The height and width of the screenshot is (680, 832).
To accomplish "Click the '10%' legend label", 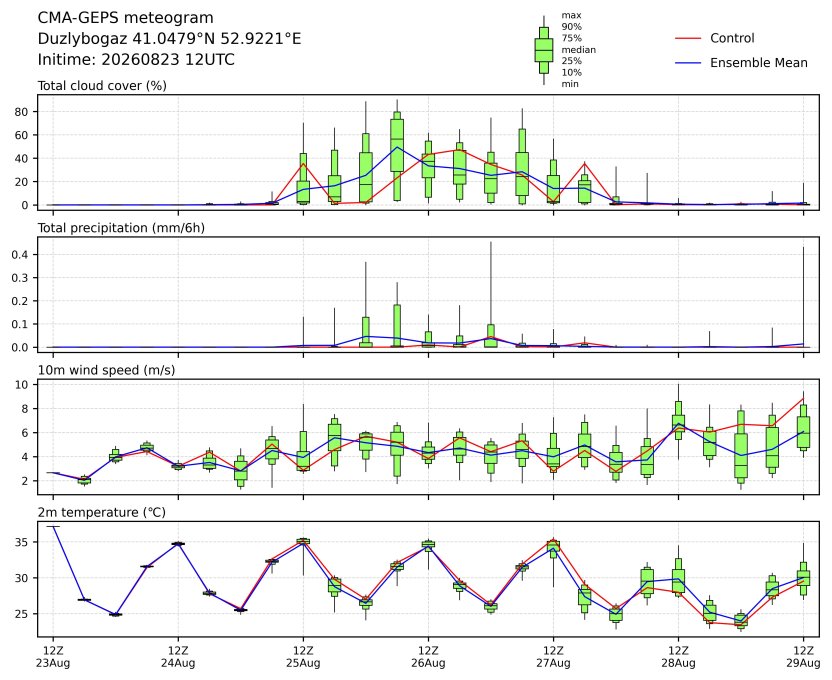I will tap(571, 73).
